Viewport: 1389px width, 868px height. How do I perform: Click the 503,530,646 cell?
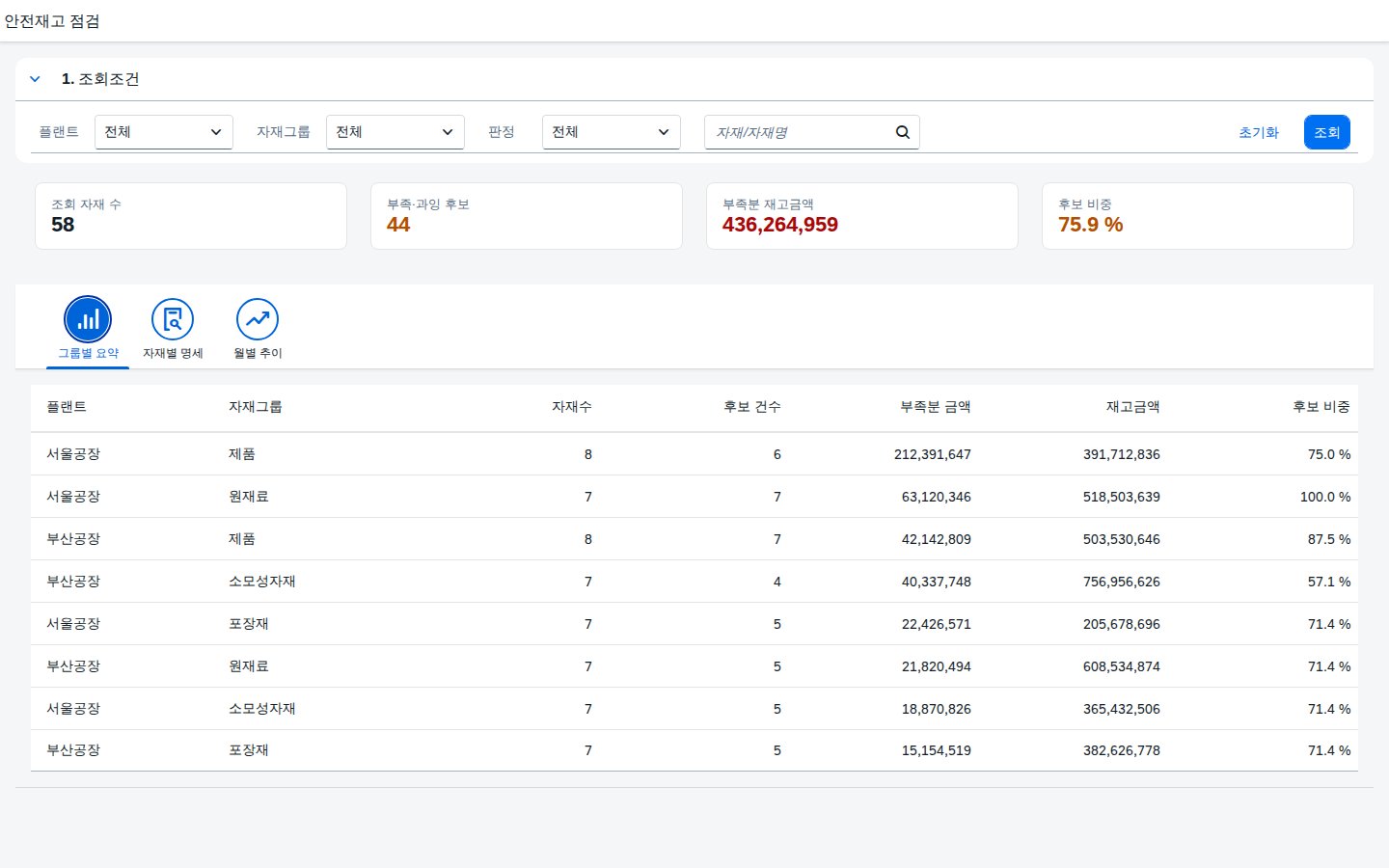pyautogui.click(x=1122, y=539)
